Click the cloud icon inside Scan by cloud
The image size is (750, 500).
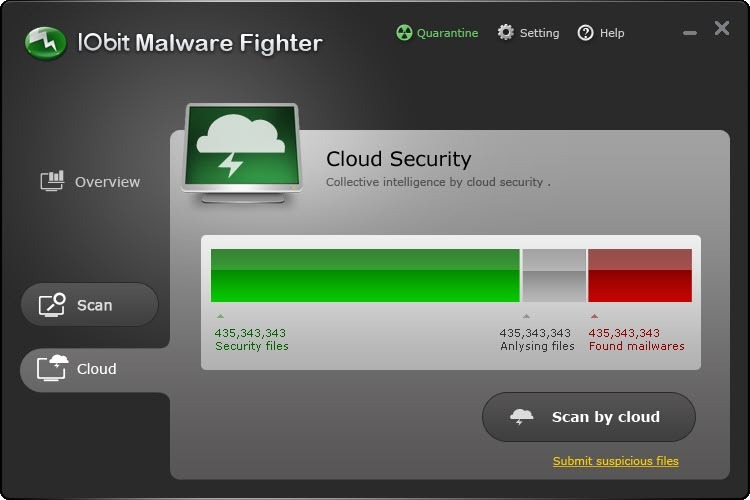tap(521, 417)
